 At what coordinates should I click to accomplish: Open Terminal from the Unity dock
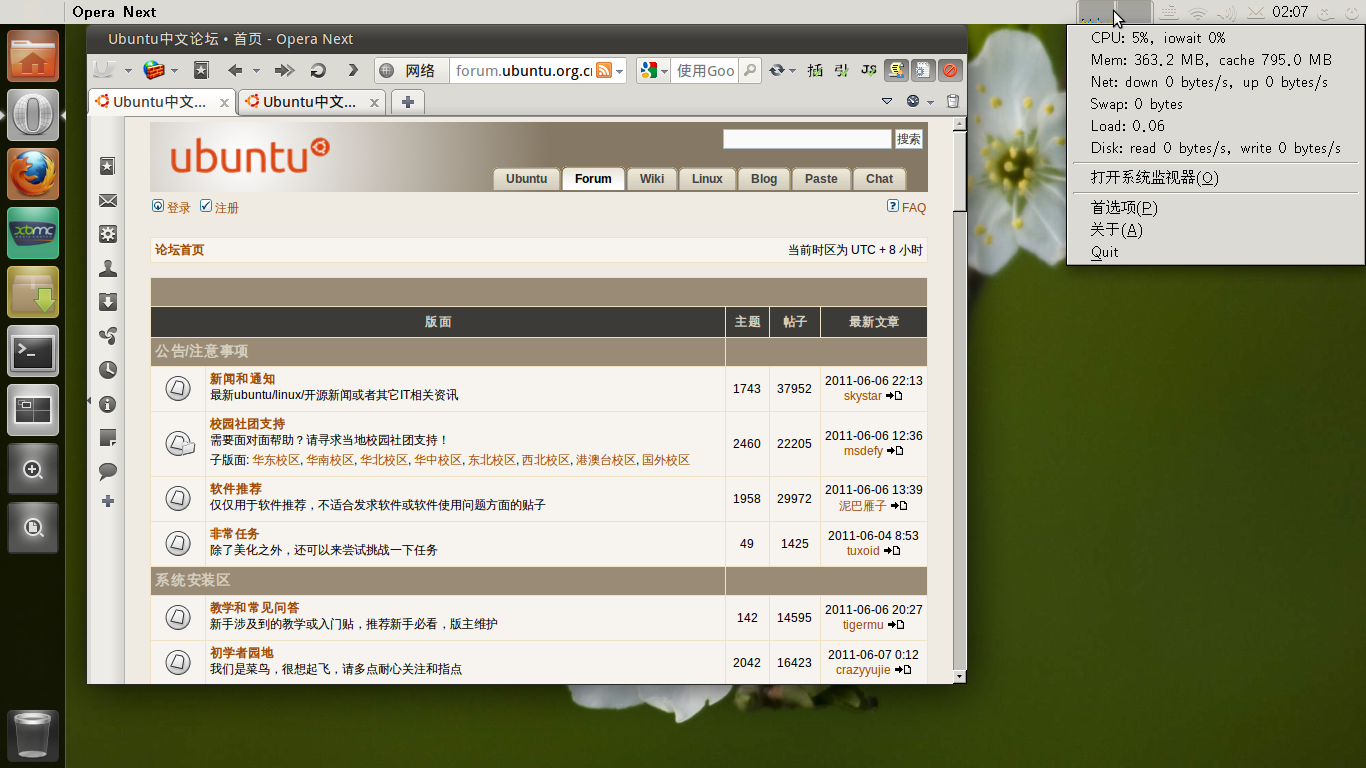[33, 351]
